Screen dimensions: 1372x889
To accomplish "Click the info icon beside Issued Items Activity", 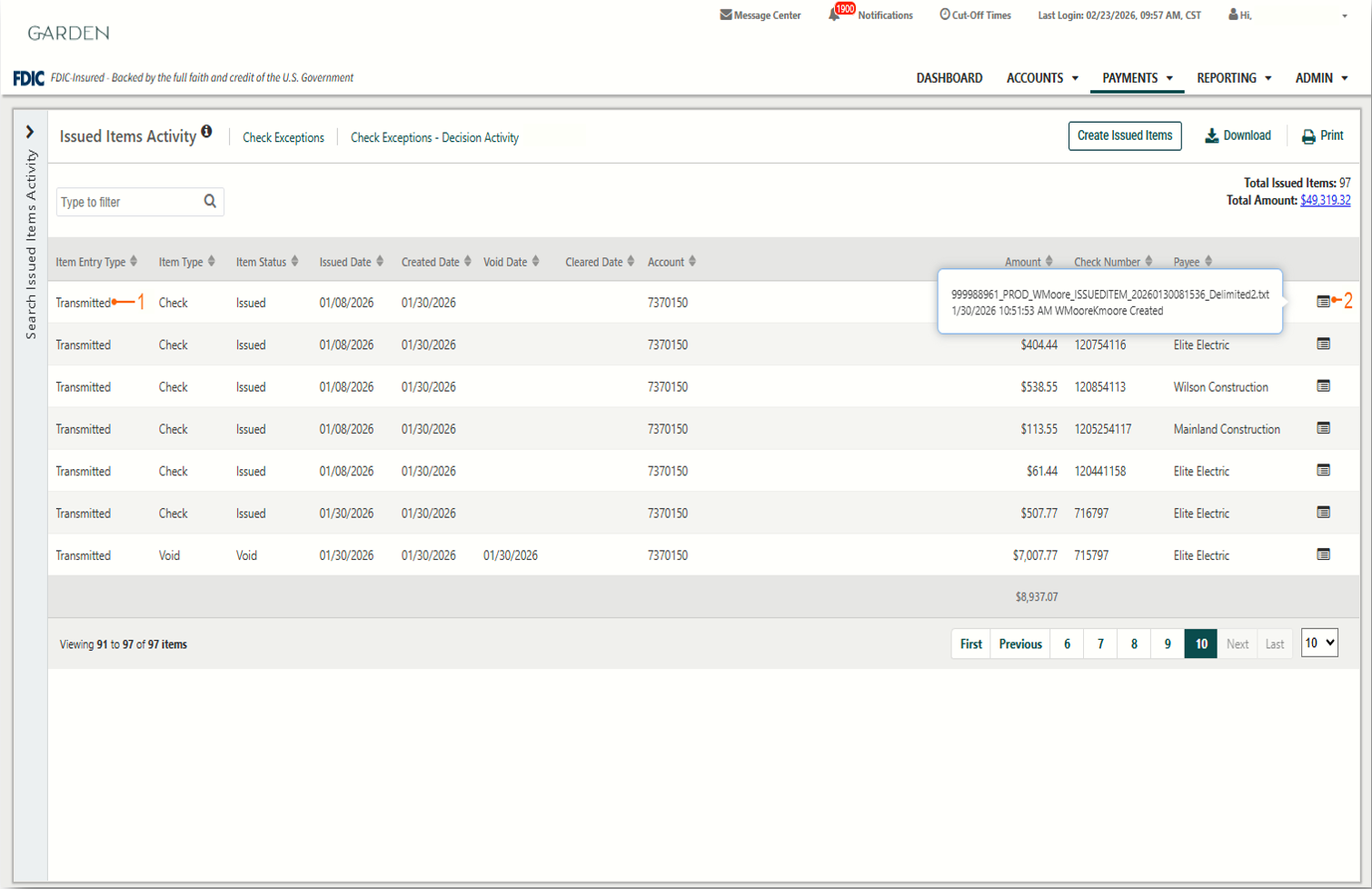I will point(207,132).
